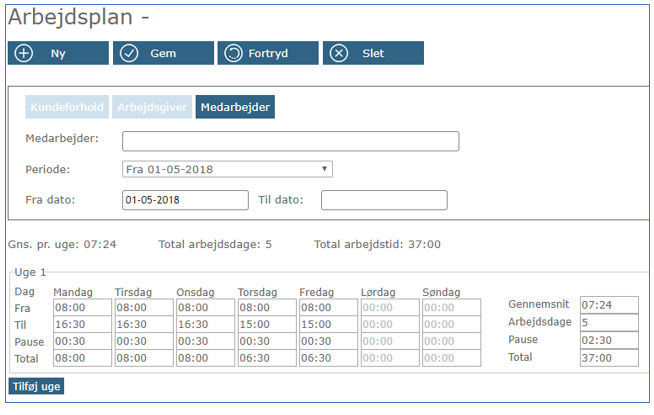This screenshot has width=654, height=415.
Task: Open the Periode dropdown
Action: coord(227,169)
